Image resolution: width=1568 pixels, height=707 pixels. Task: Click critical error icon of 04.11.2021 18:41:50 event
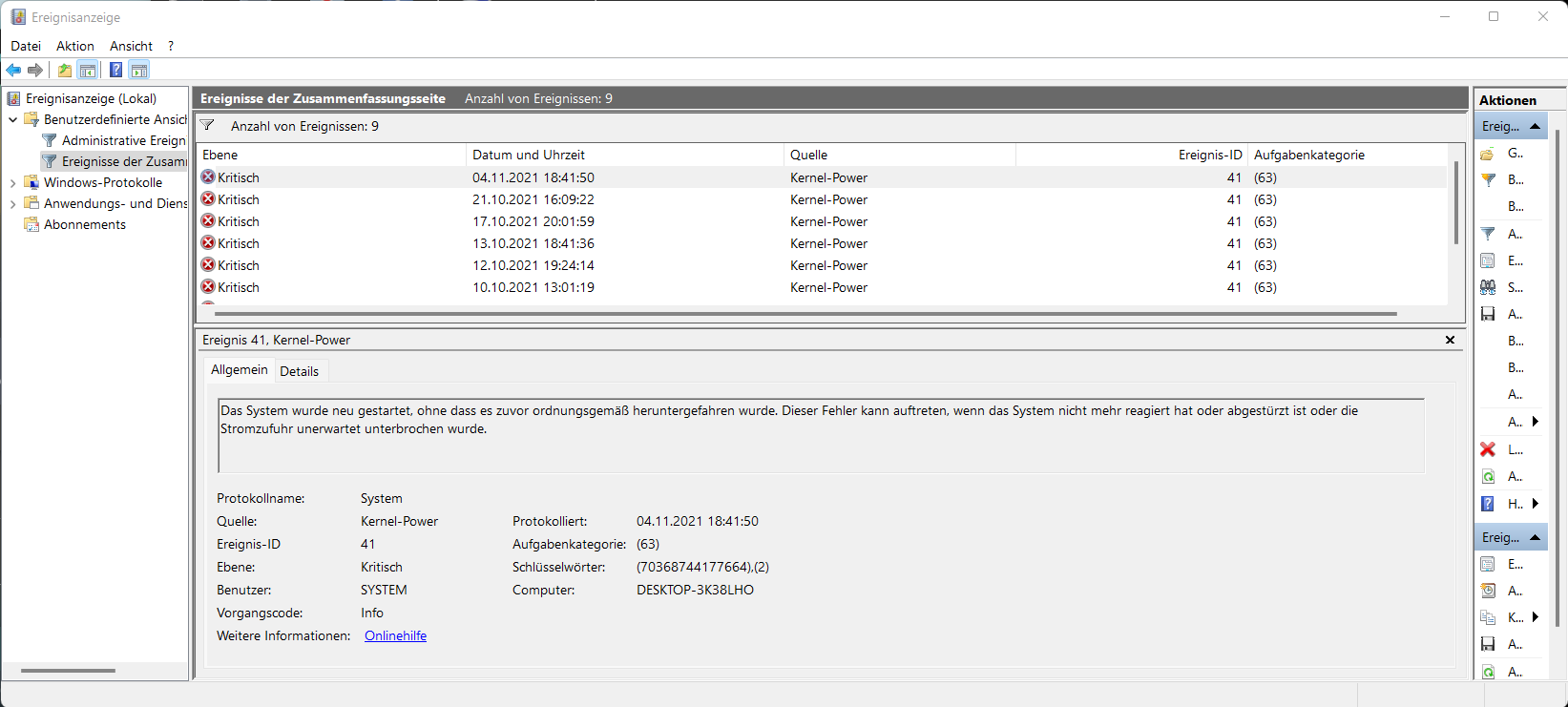click(x=208, y=177)
